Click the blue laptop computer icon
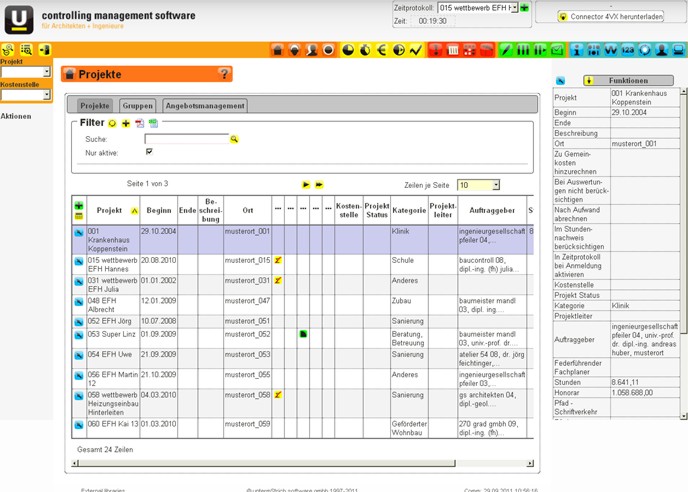Image resolution: width=688 pixels, height=492 pixels. 679,50
